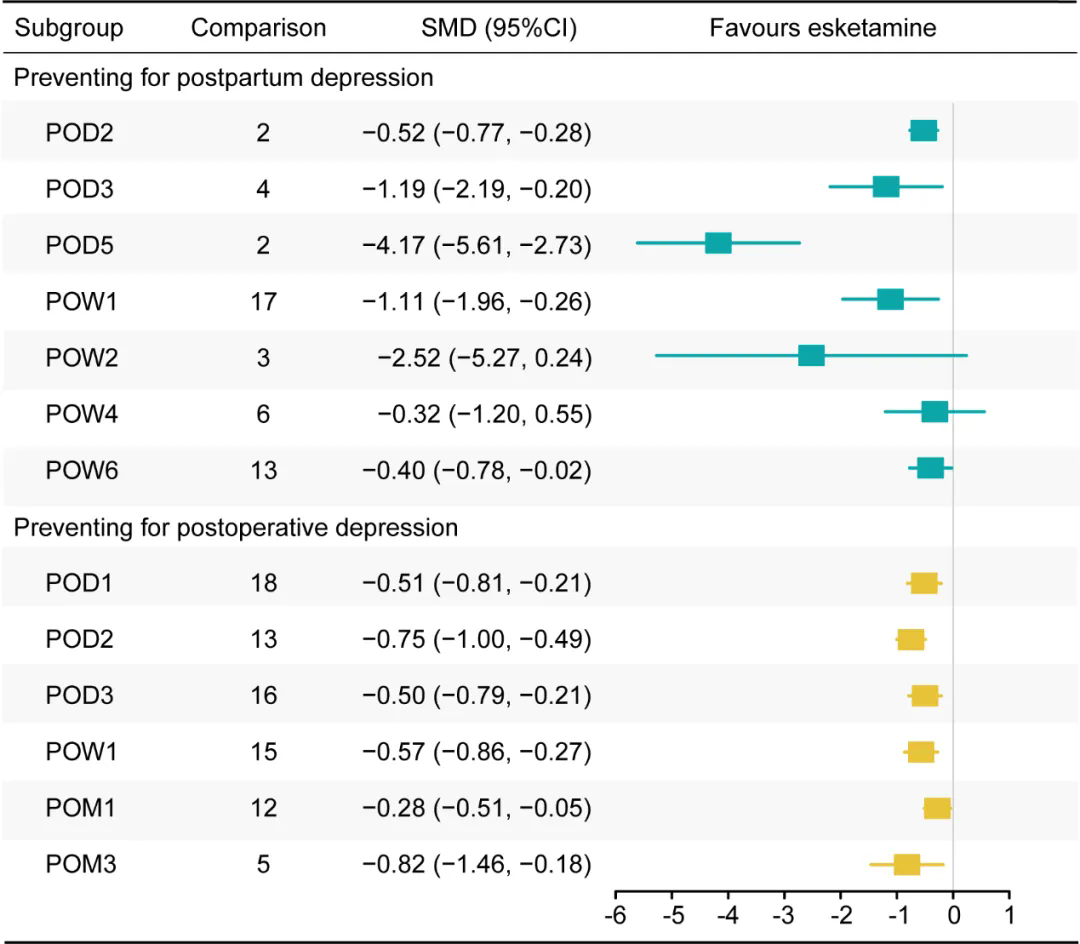Select the postpartum depression section heading
The width and height of the screenshot is (1080, 944).
pyautogui.click(x=223, y=78)
